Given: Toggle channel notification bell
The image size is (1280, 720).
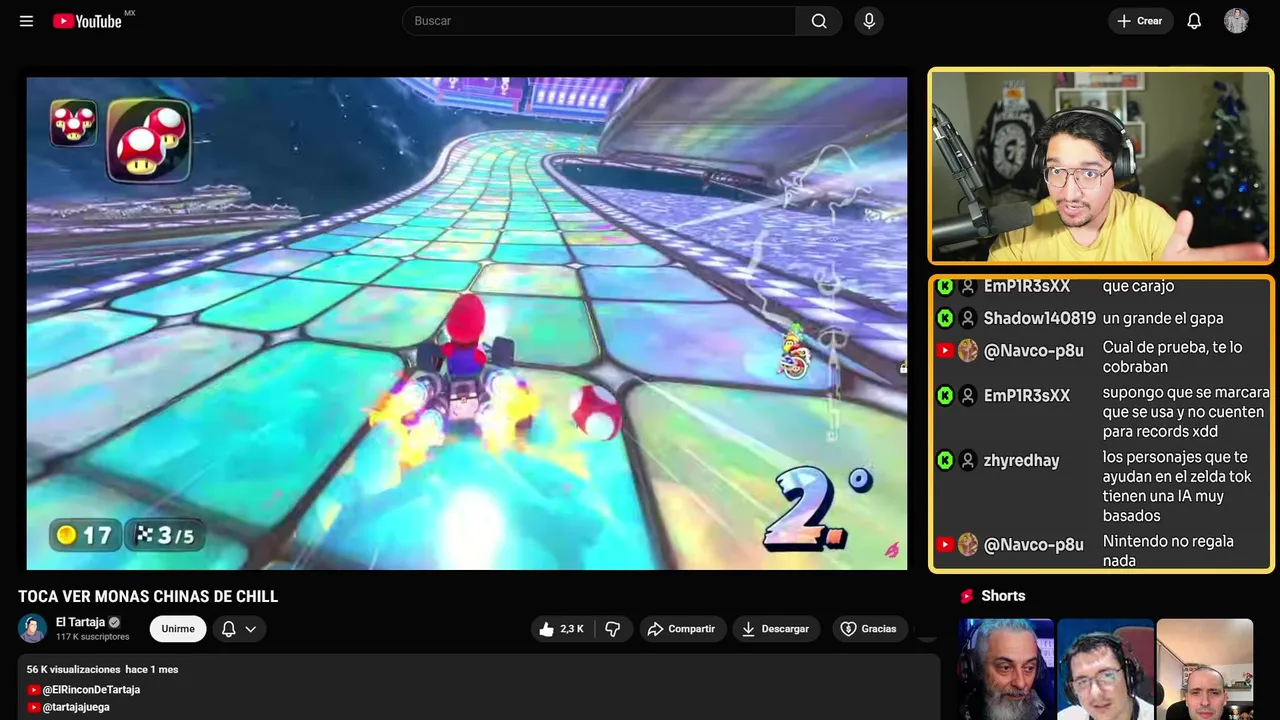Looking at the screenshot, I should pos(229,628).
